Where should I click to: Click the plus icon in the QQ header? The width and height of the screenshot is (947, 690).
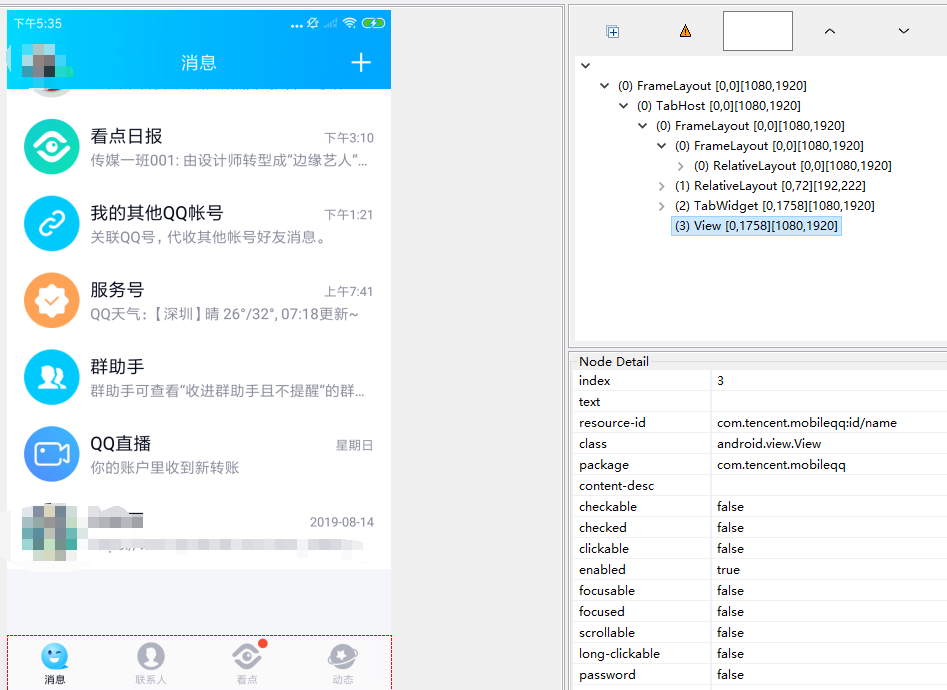361,62
